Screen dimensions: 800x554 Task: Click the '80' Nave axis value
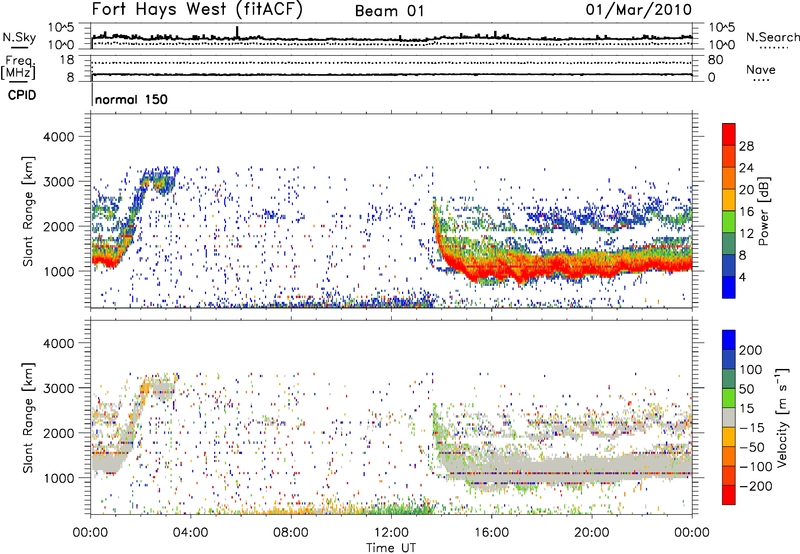tap(715, 60)
